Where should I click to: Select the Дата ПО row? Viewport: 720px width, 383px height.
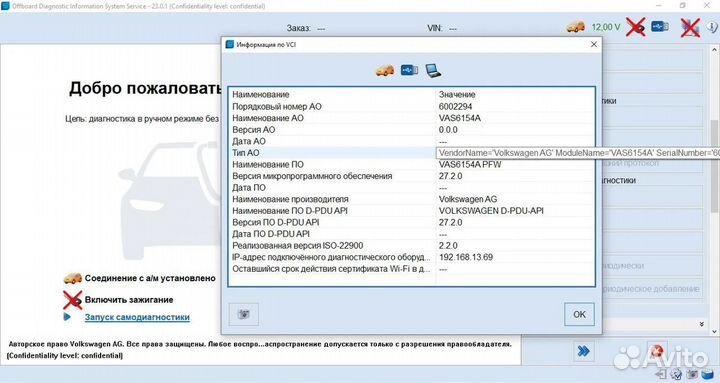[x=411, y=188]
